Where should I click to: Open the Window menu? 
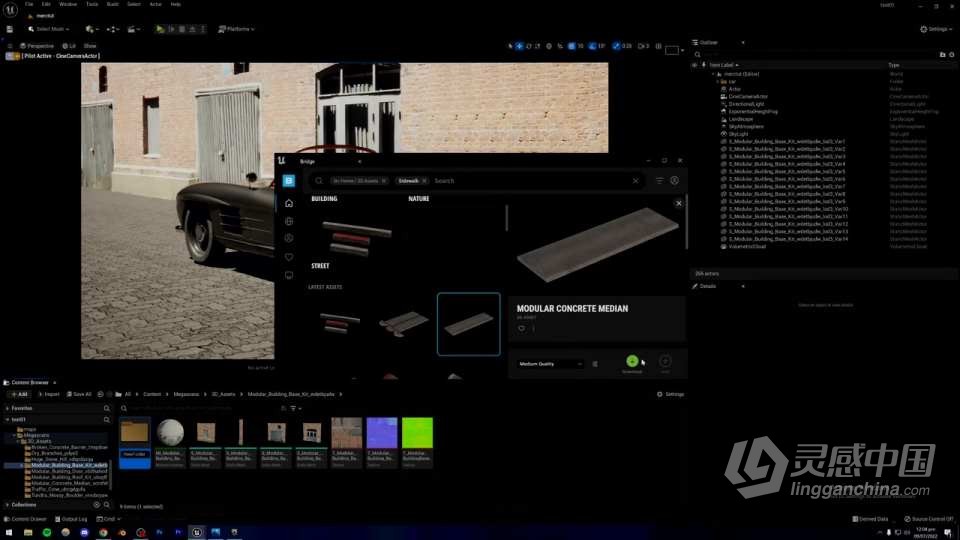pos(68,4)
